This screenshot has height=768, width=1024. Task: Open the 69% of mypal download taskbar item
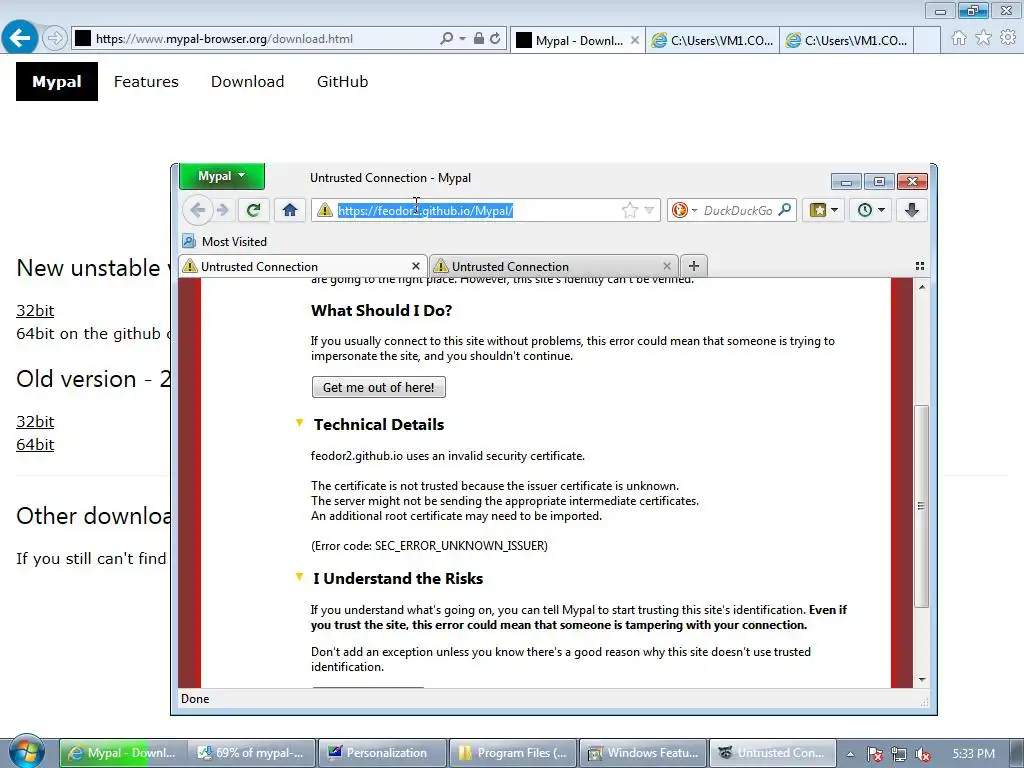point(253,753)
